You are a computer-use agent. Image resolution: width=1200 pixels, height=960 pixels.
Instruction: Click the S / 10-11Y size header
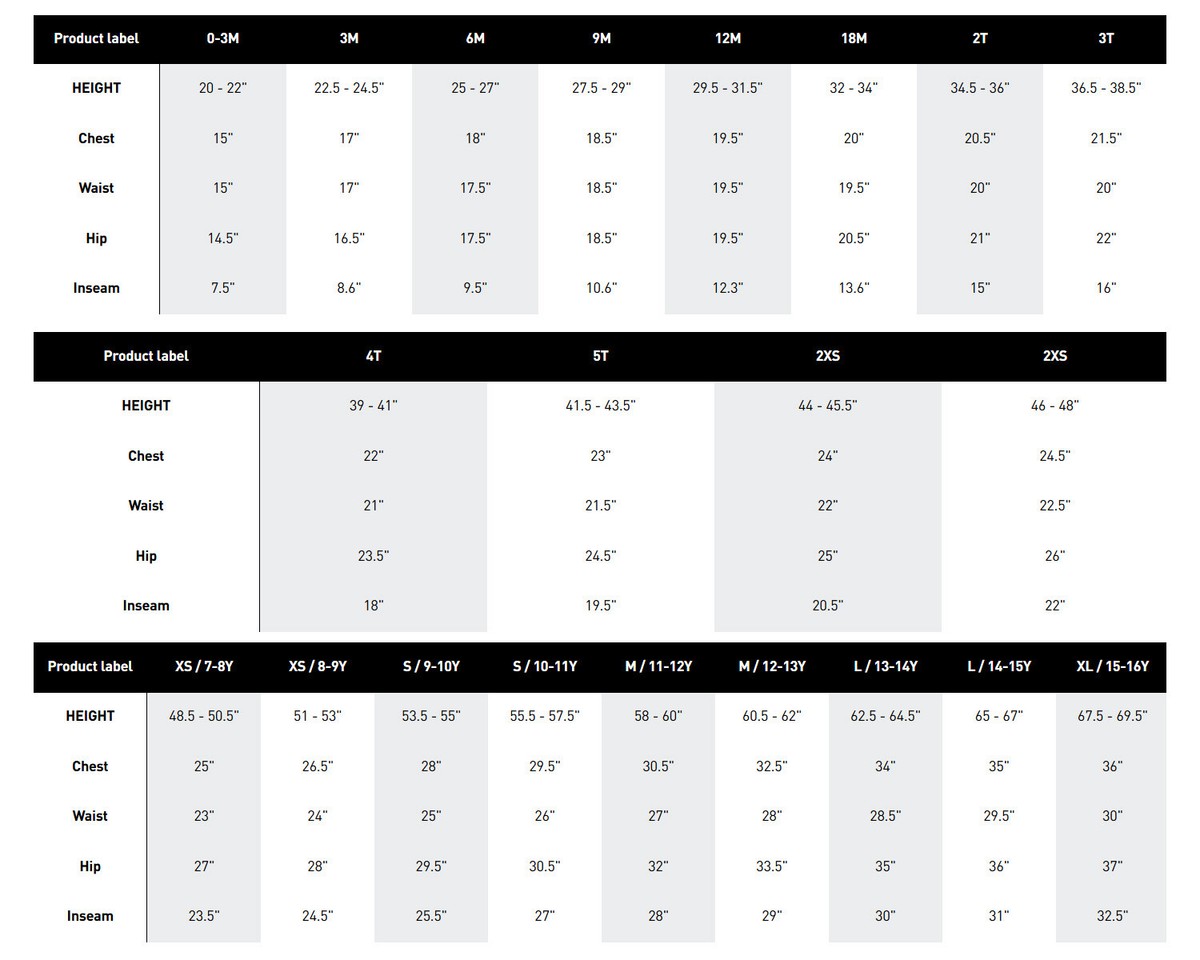pyautogui.click(x=544, y=667)
